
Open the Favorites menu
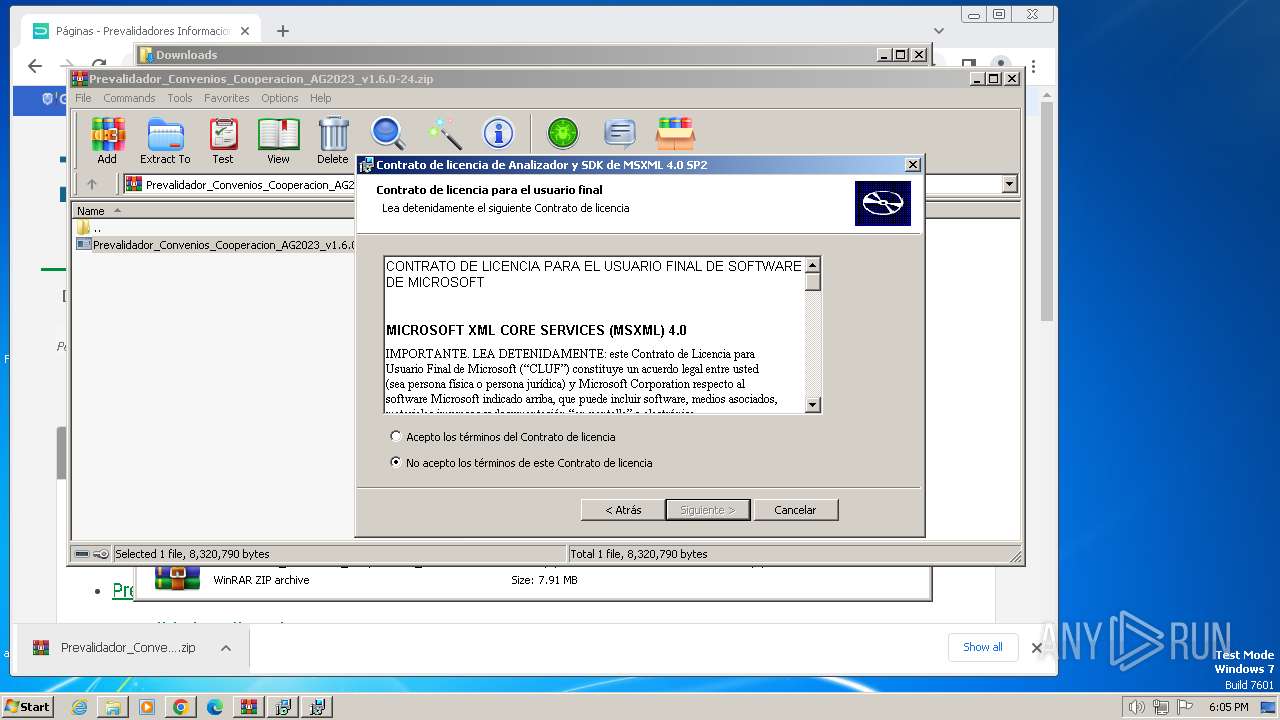pyautogui.click(x=227, y=98)
